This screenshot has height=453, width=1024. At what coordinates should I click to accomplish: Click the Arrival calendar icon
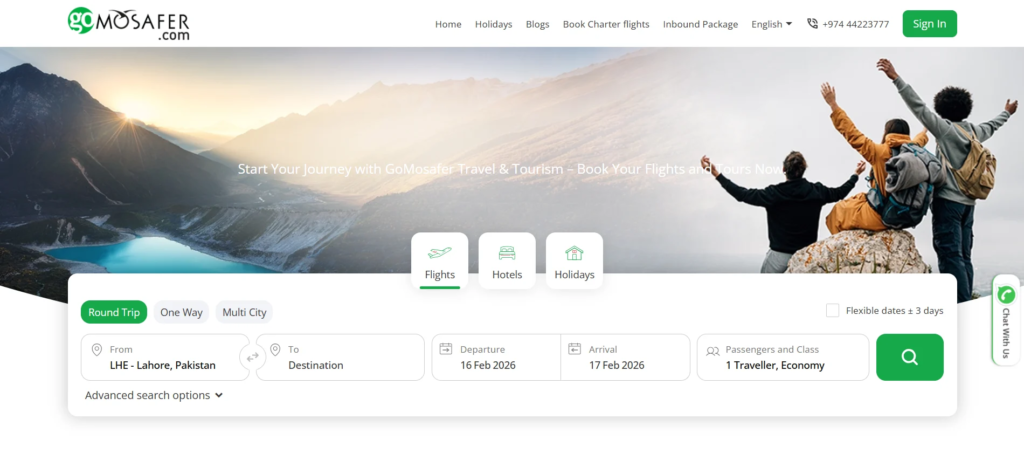click(574, 349)
